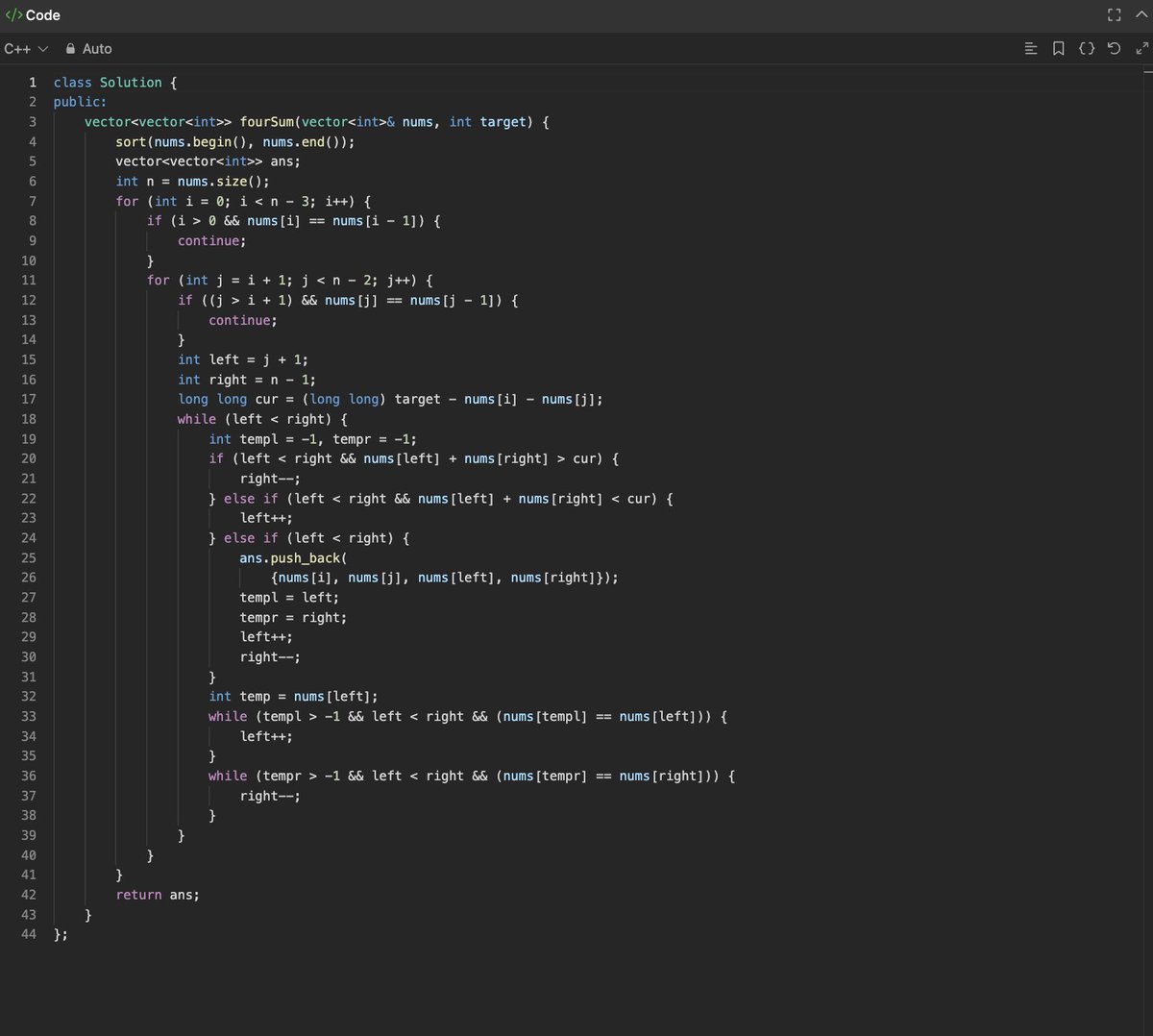Click the fourSum function name
The image size is (1153, 1036).
click(x=267, y=122)
